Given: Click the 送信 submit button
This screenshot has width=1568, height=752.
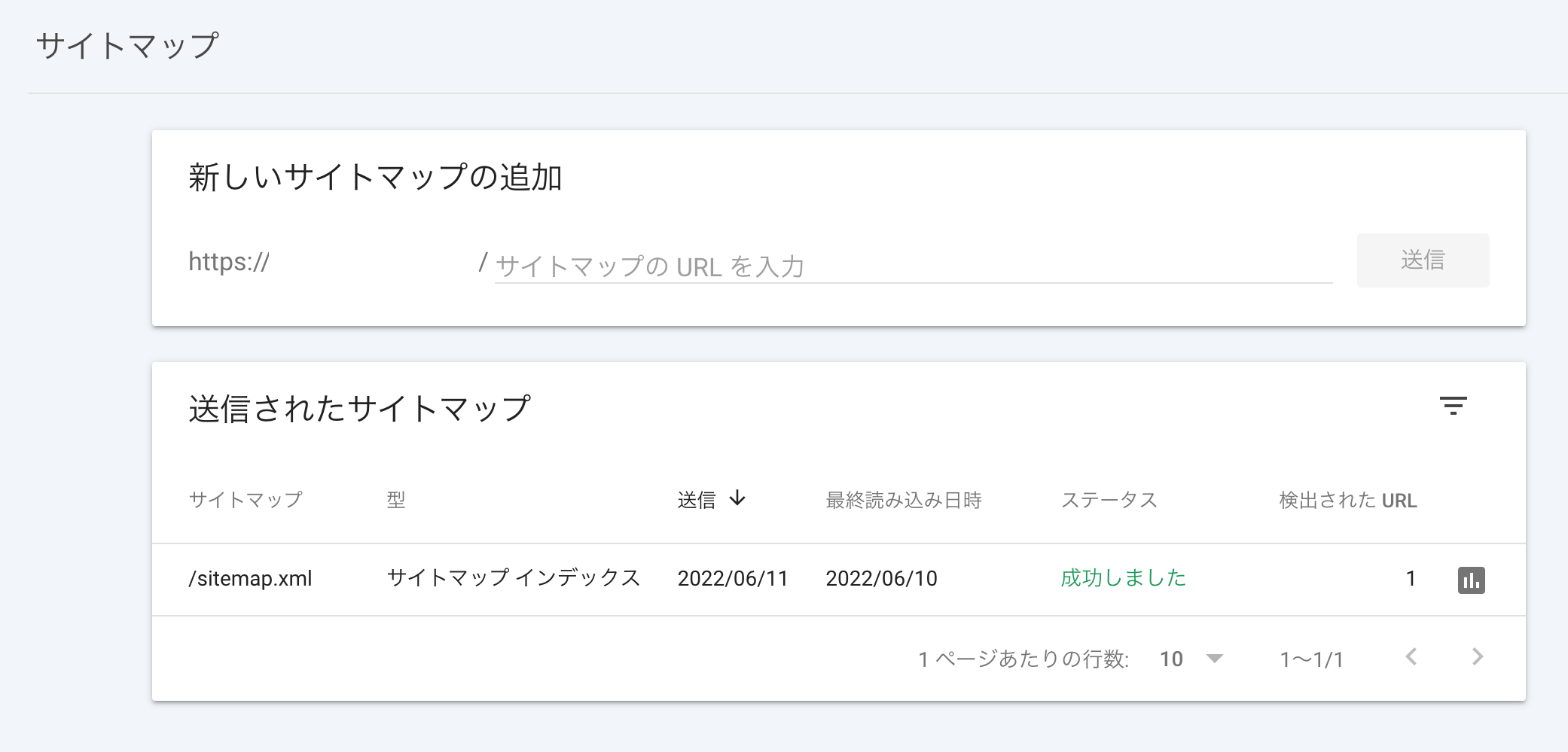Looking at the screenshot, I should (1423, 260).
